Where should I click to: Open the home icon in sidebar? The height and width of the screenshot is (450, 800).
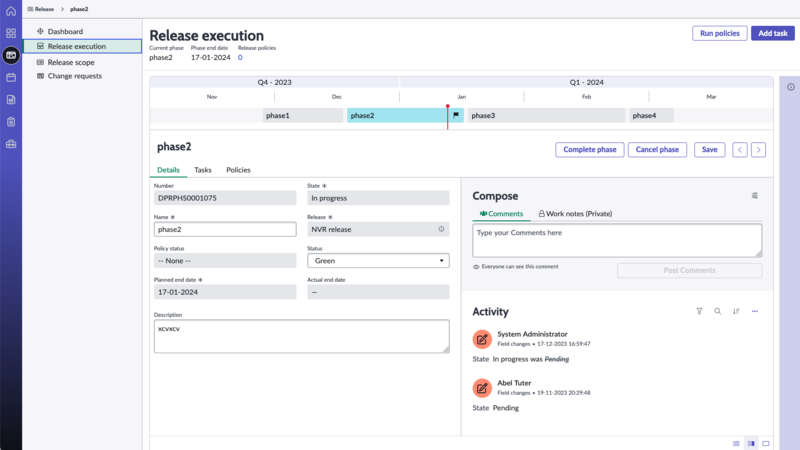(x=11, y=11)
